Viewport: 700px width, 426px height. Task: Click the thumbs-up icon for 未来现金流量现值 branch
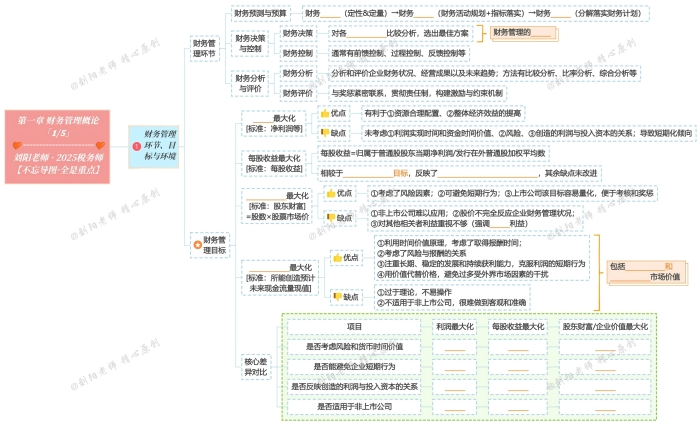[x=337, y=258]
